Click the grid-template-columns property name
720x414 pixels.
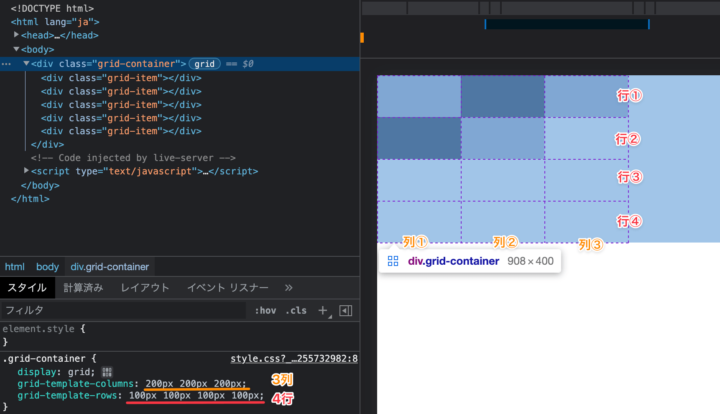pos(75,384)
